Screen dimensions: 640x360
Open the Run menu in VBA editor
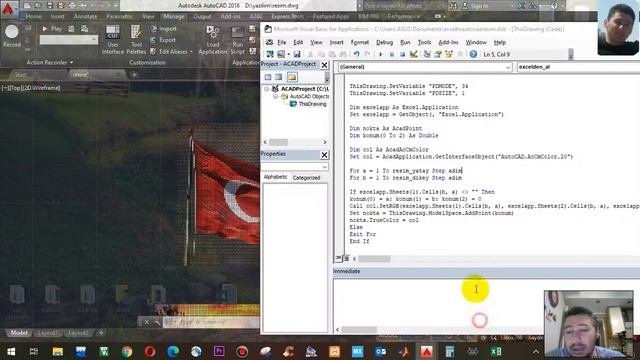click(405, 42)
